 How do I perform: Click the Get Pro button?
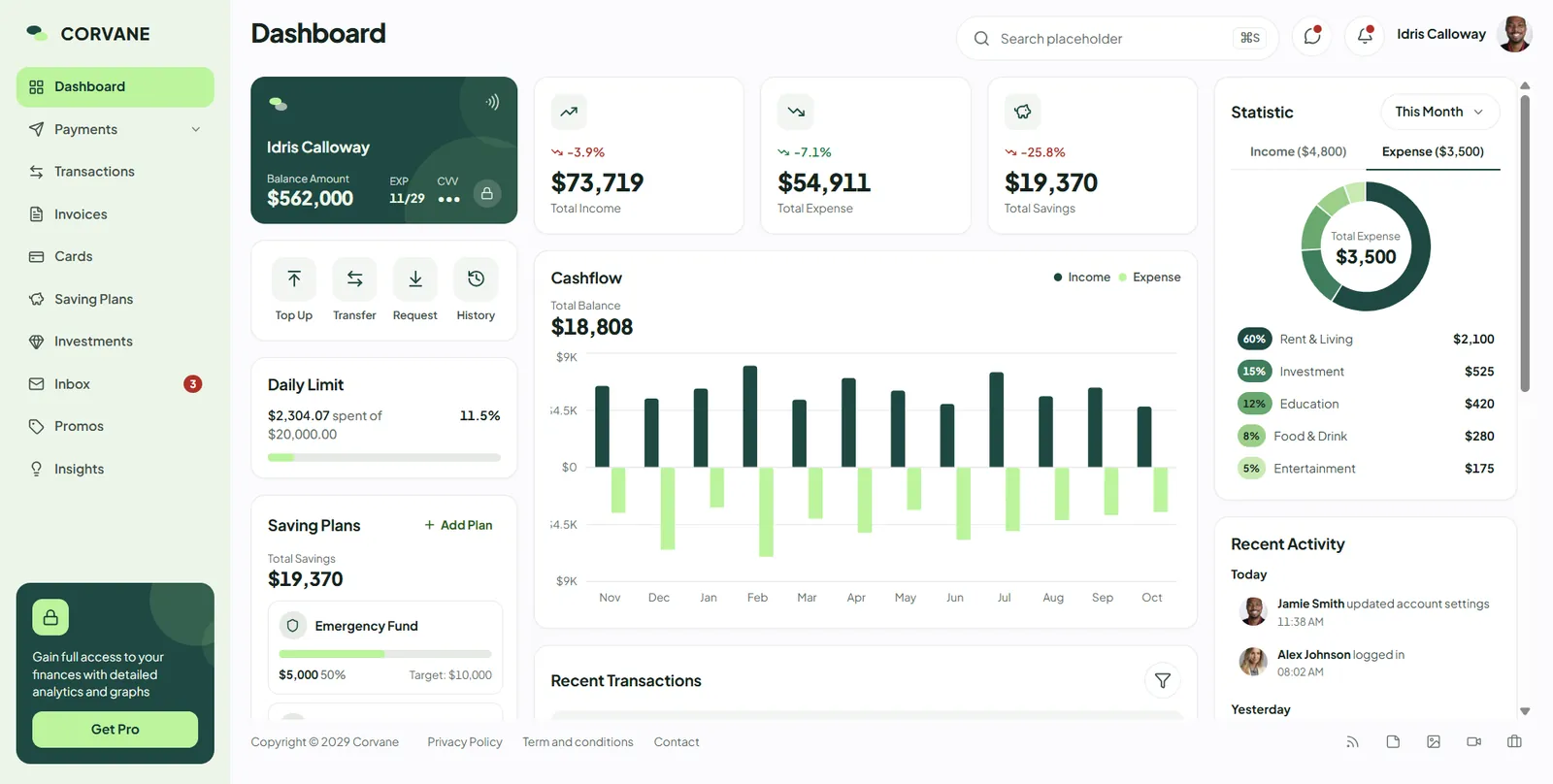pyautogui.click(x=116, y=730)
